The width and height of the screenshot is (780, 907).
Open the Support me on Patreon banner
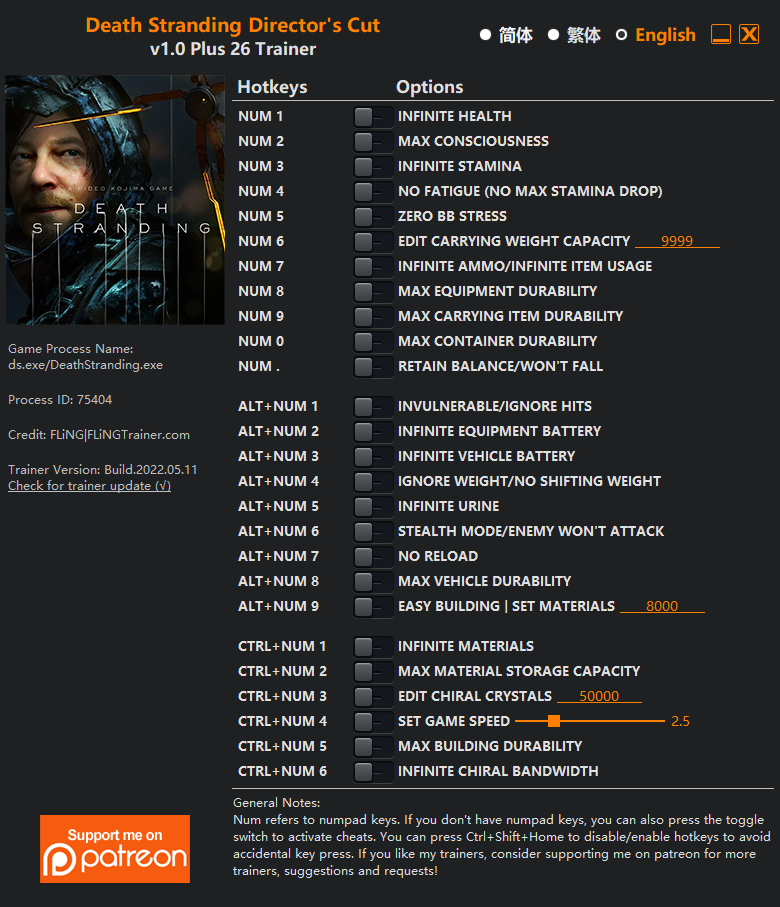[115, 849]
